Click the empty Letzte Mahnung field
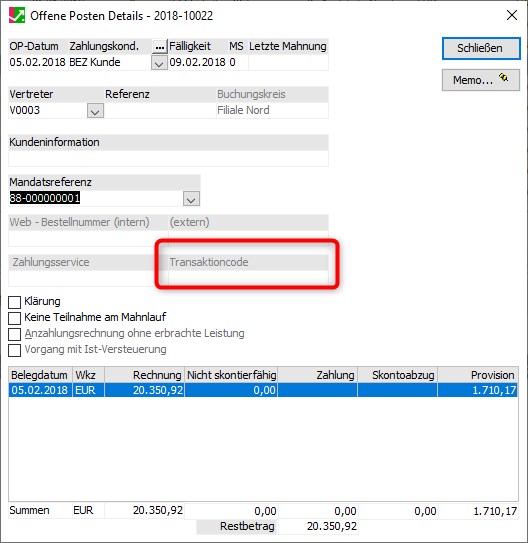 (288, 62)
